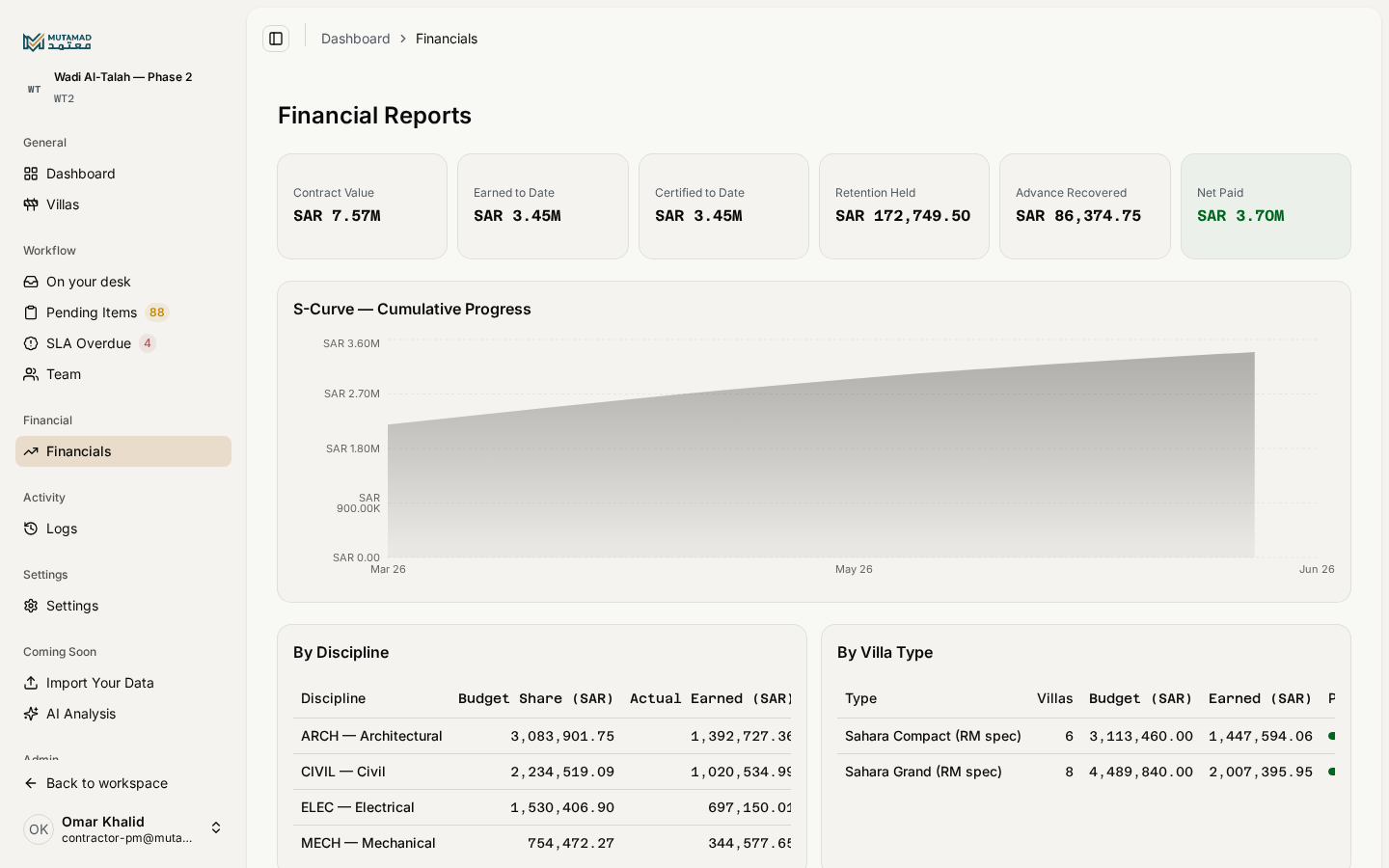Image resolution: width=1389 pixels, height=868 pixels.
Task: Click the Logs history icon
Action: (31, 529)
